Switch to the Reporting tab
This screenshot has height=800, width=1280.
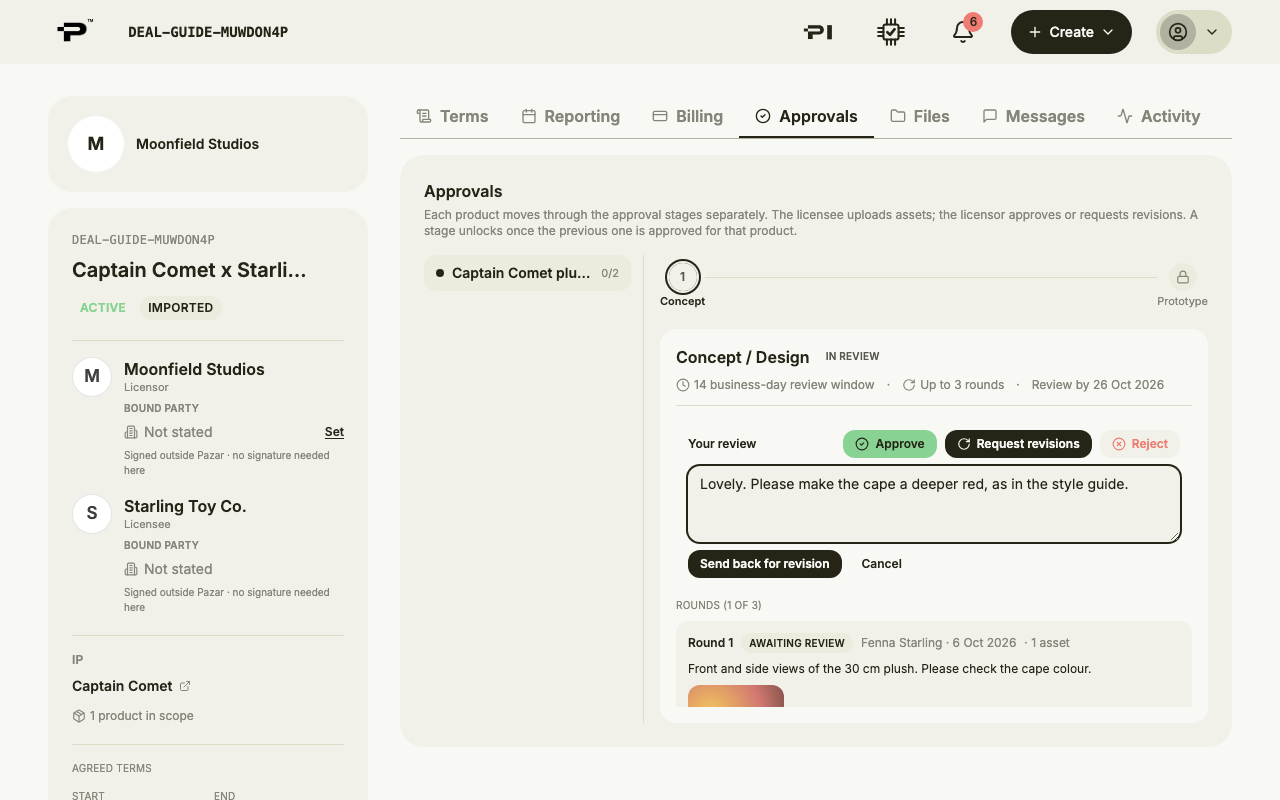point(571,116)
